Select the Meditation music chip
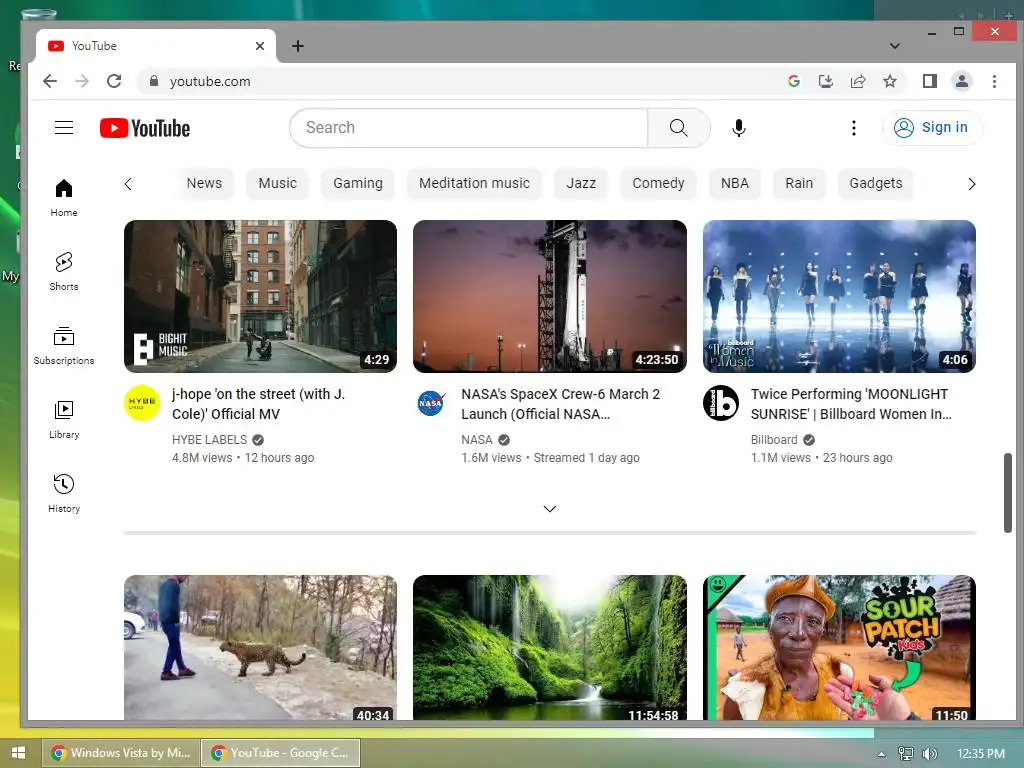This screenshot has height=768, width=1024. [474, 184]
